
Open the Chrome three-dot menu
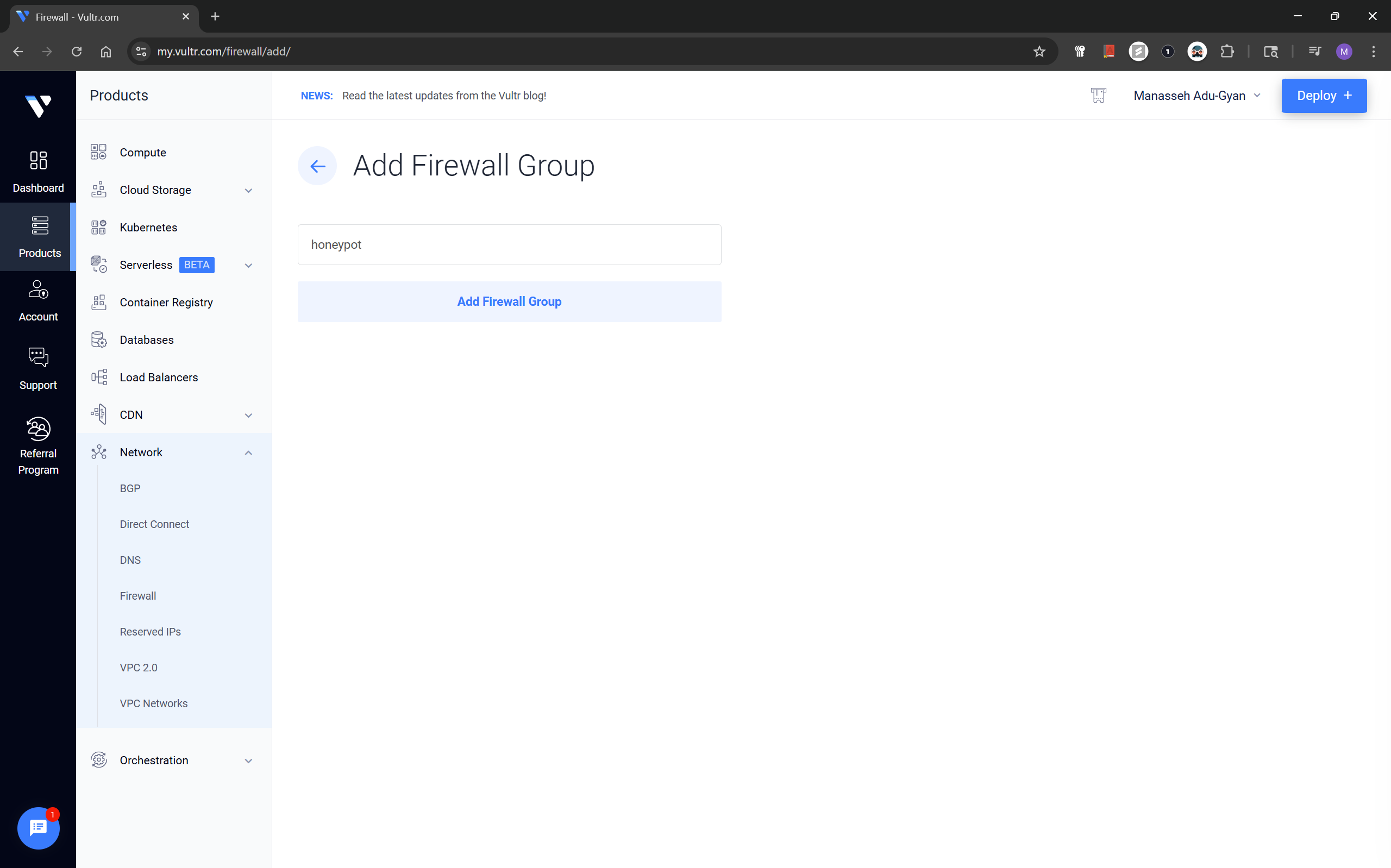click(x=1373, y=52)
